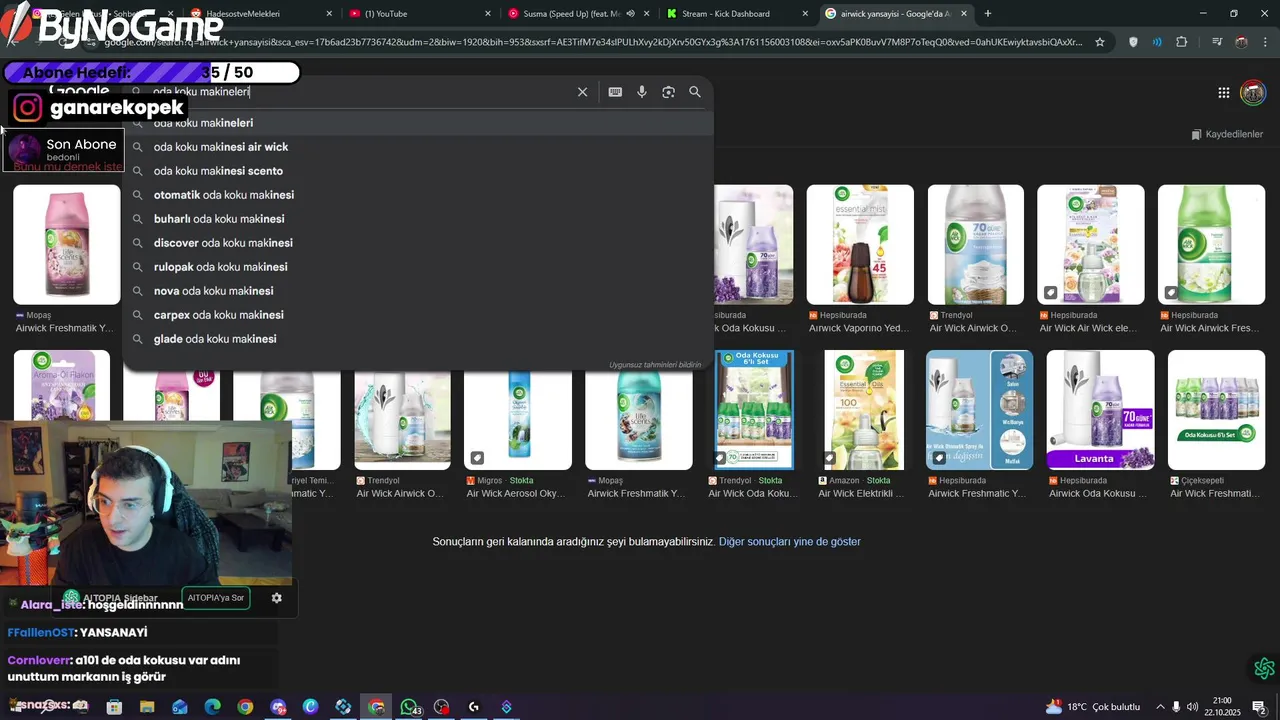Click in the Google search input field

pyautogui.click(x=360, y=92)
